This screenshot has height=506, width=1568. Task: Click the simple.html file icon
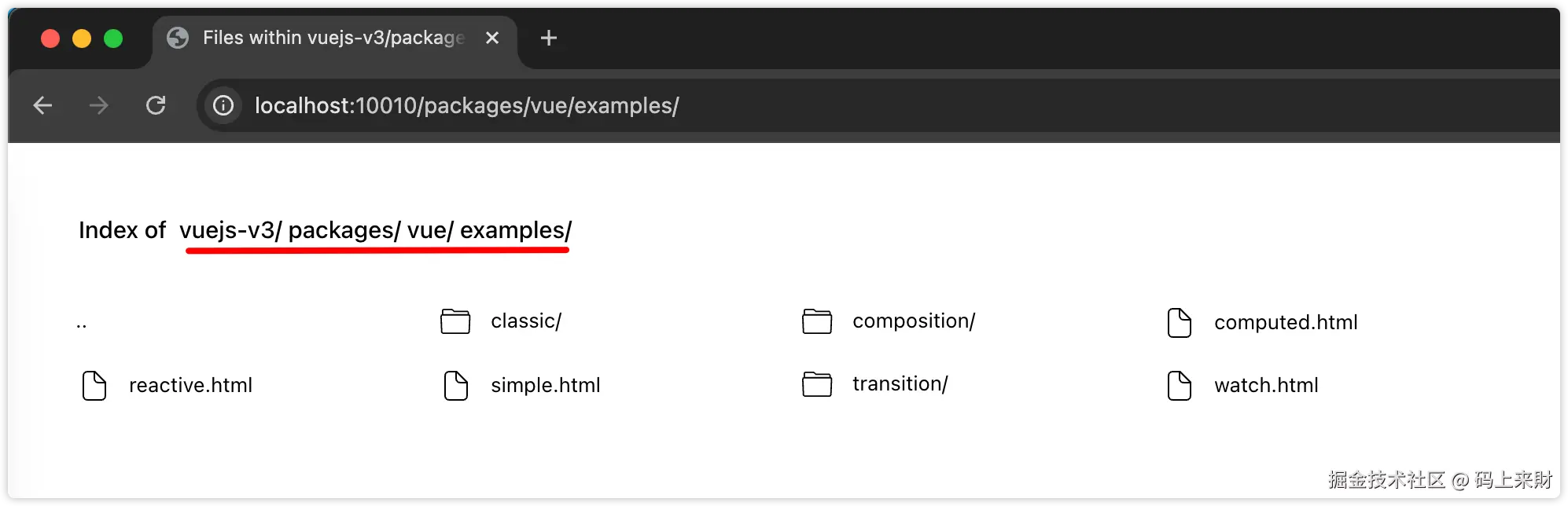(x=456, y=385)
